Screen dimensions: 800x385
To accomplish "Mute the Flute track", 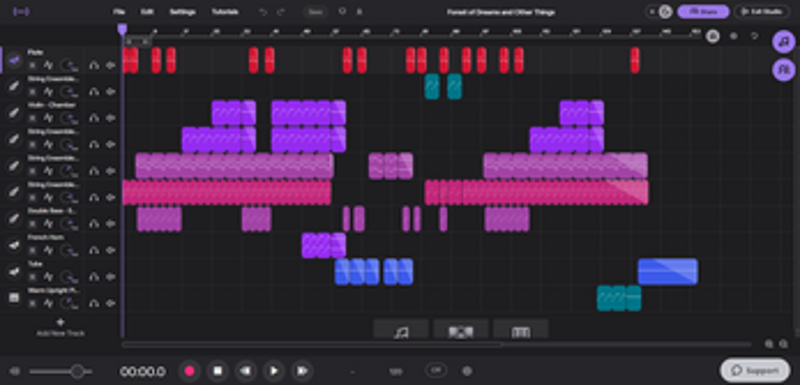I will 111,65.
